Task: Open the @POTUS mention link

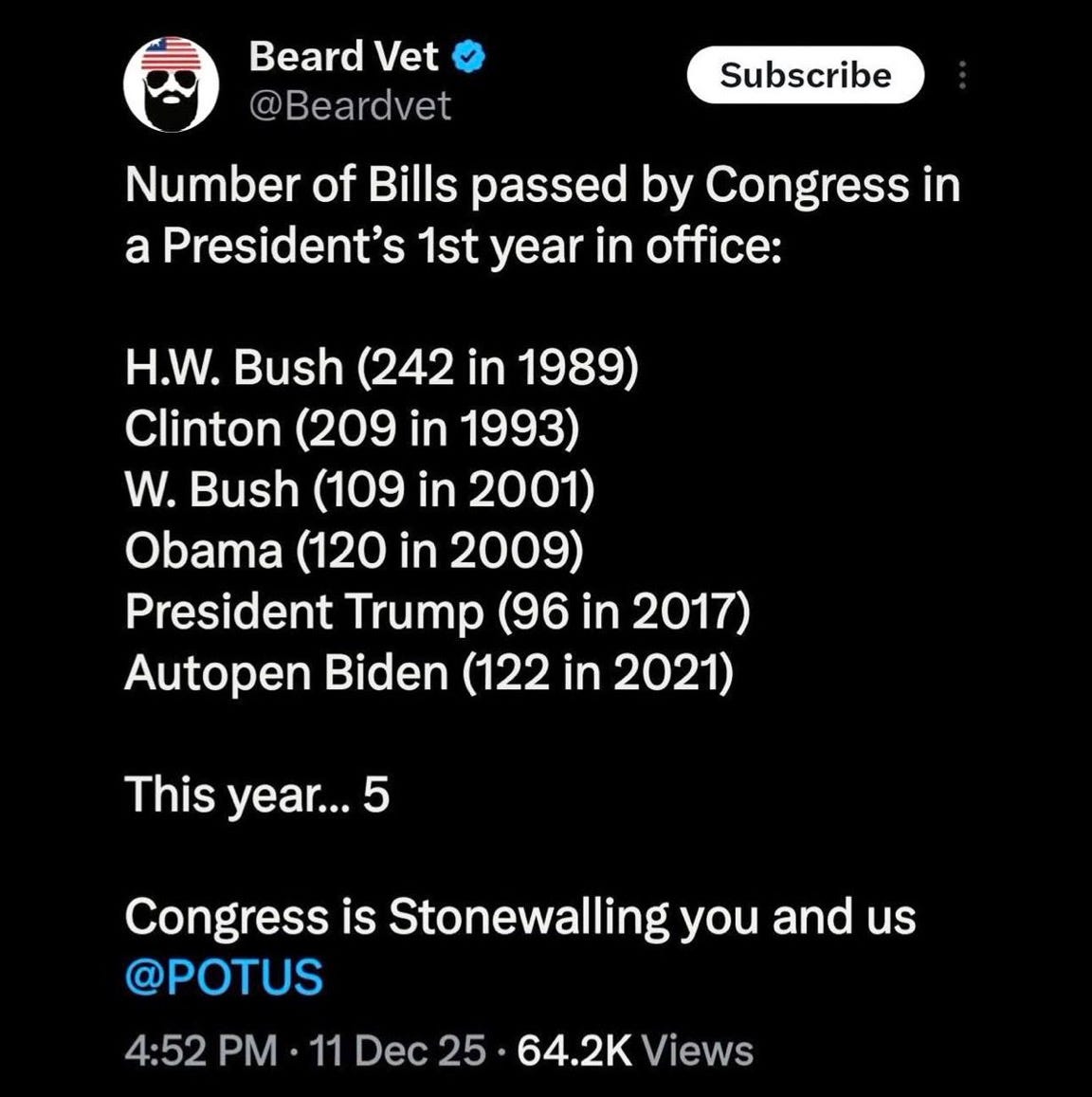Action: [x=224, y=977]
